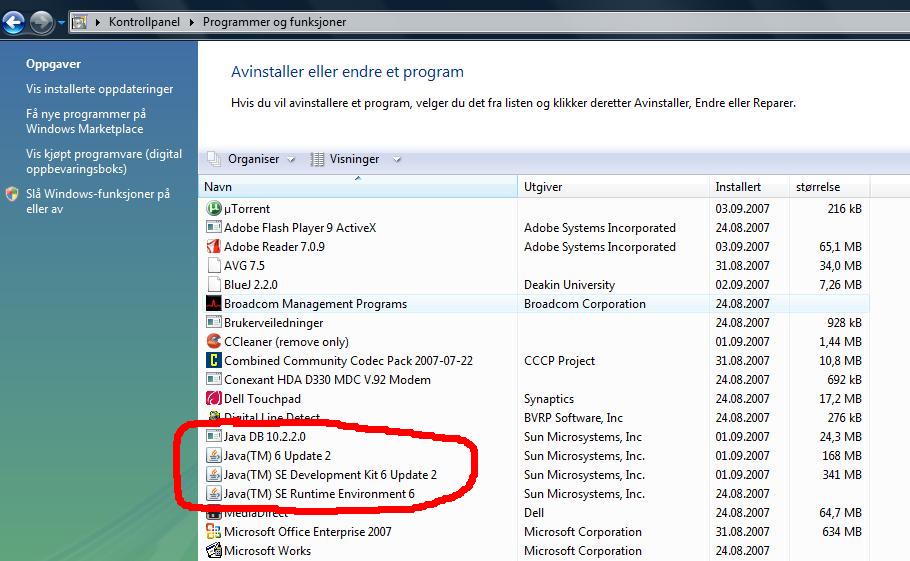Click the Conexant HDA D330 modem icon
The width and height of the screenshot is (910, 561).
(214, 379)
